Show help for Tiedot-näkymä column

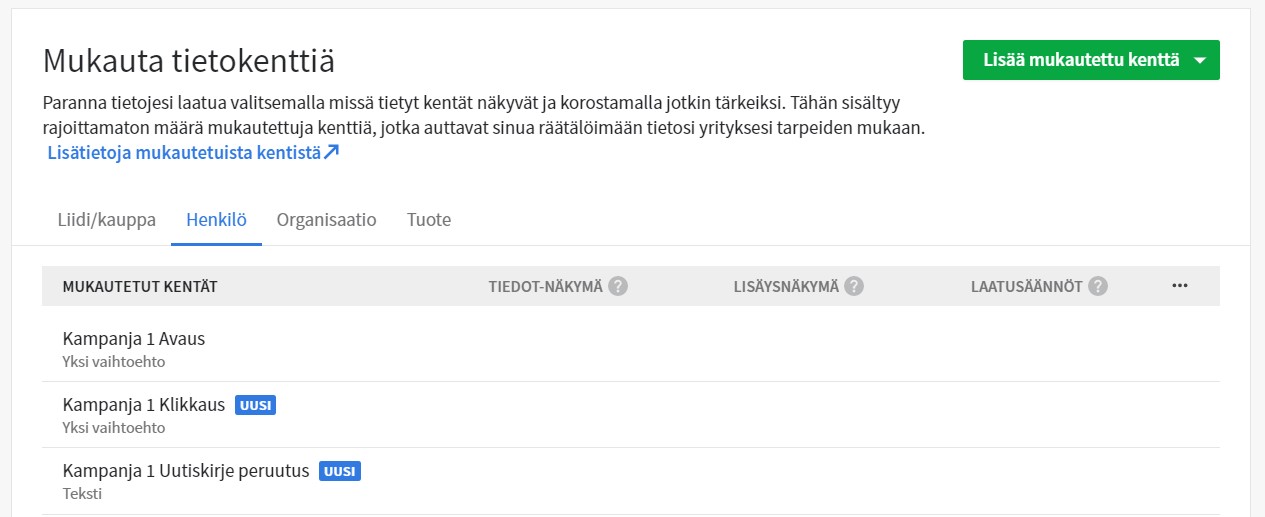coord(618,286)
